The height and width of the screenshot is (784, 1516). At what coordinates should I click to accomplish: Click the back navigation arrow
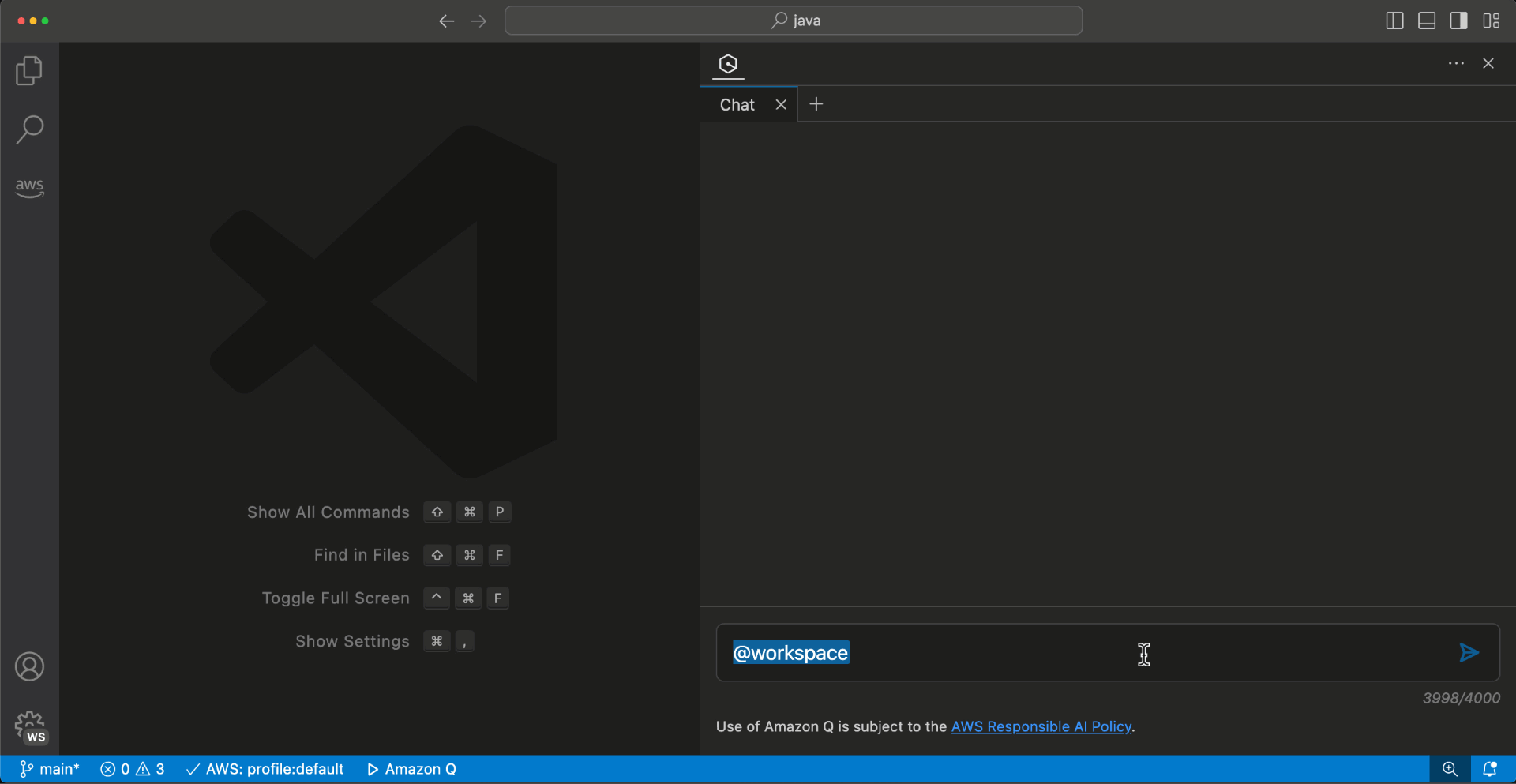[x=446, y=21]
